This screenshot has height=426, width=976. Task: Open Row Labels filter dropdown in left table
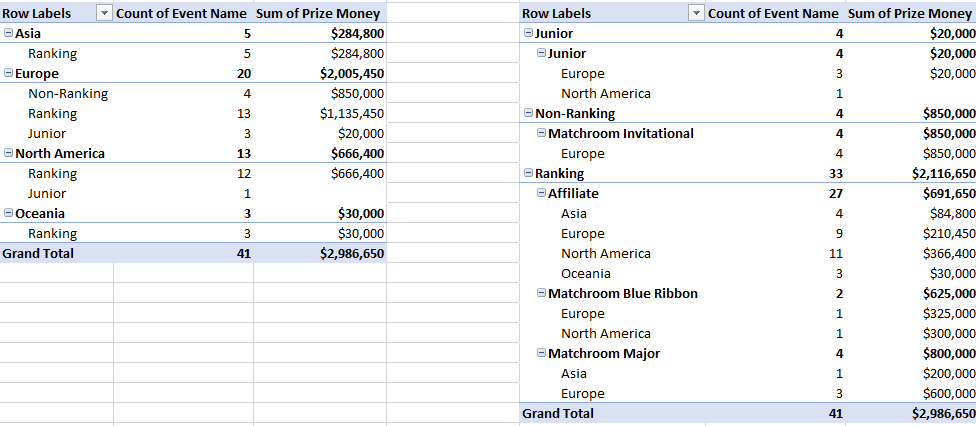(104, 13)
